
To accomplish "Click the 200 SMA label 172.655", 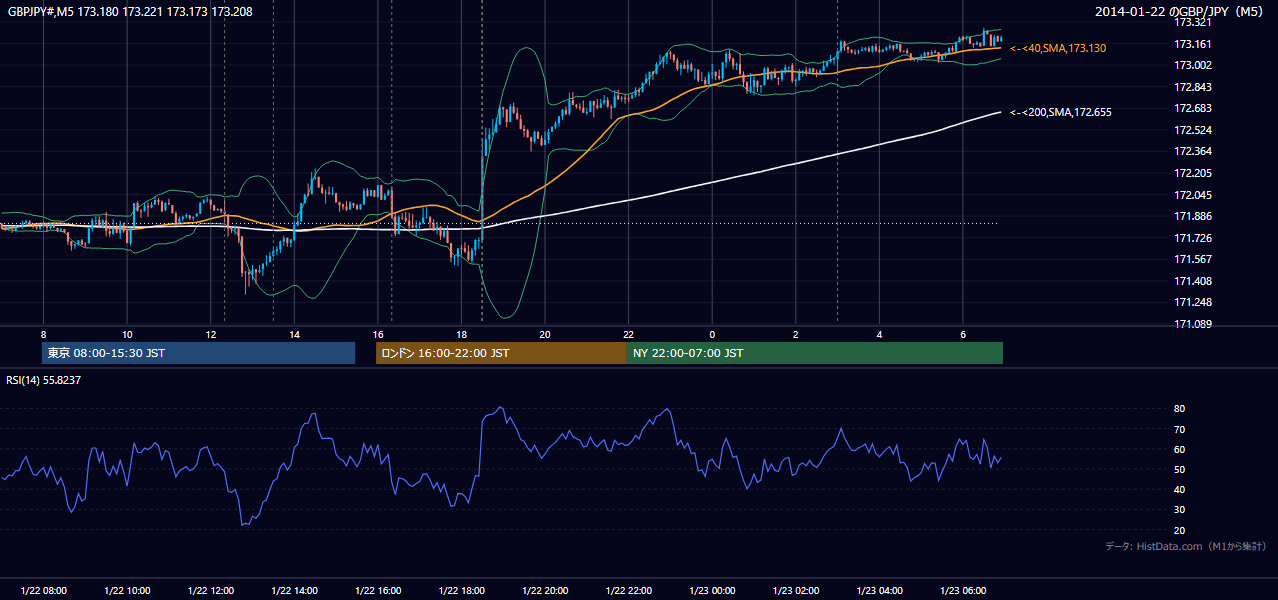I will pos(1061,112).
